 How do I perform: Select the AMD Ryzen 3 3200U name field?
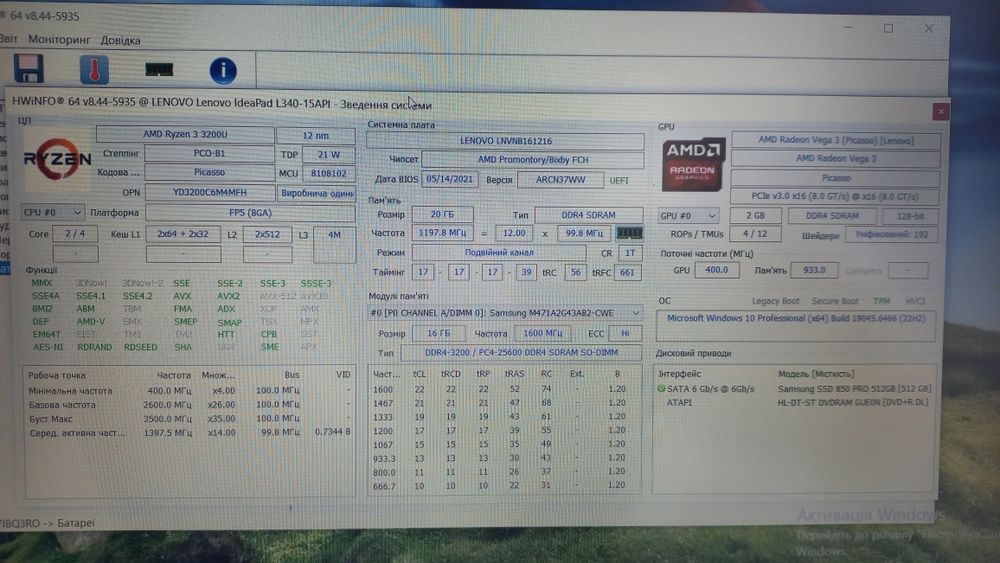pyautogui.click(x=185, y=135)
